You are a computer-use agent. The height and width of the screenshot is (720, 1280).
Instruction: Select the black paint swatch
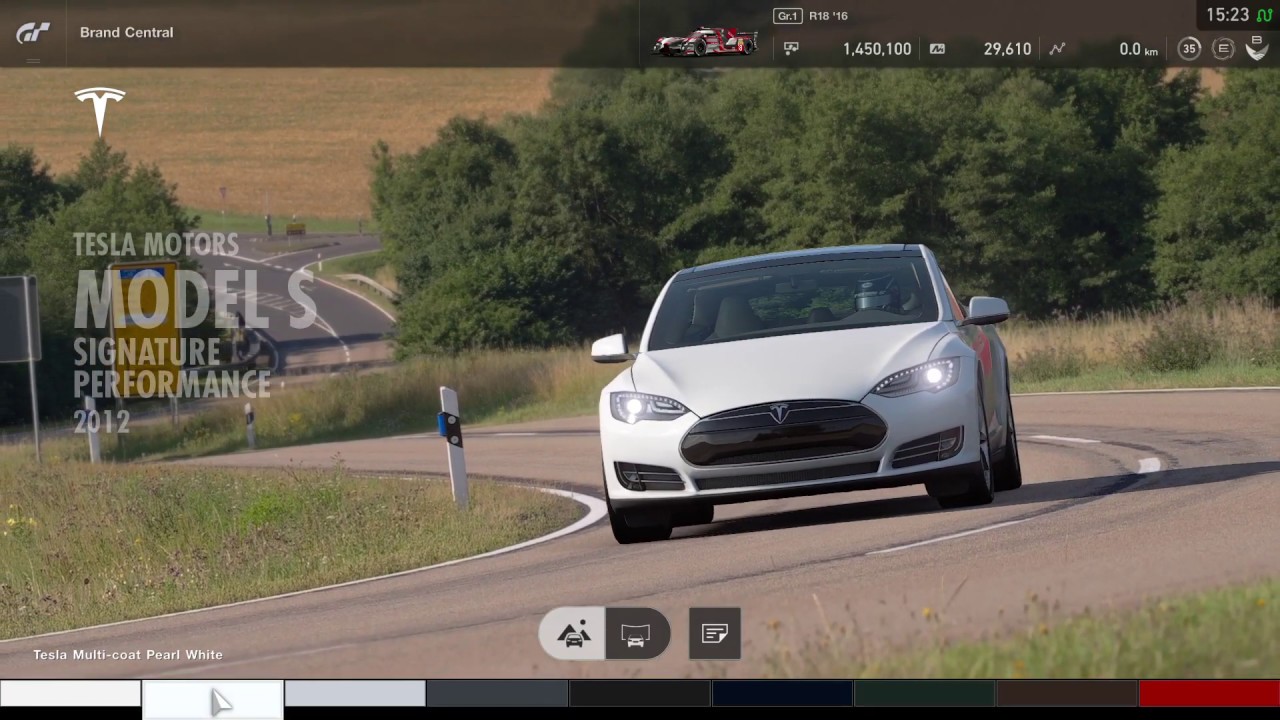[640, 693]
